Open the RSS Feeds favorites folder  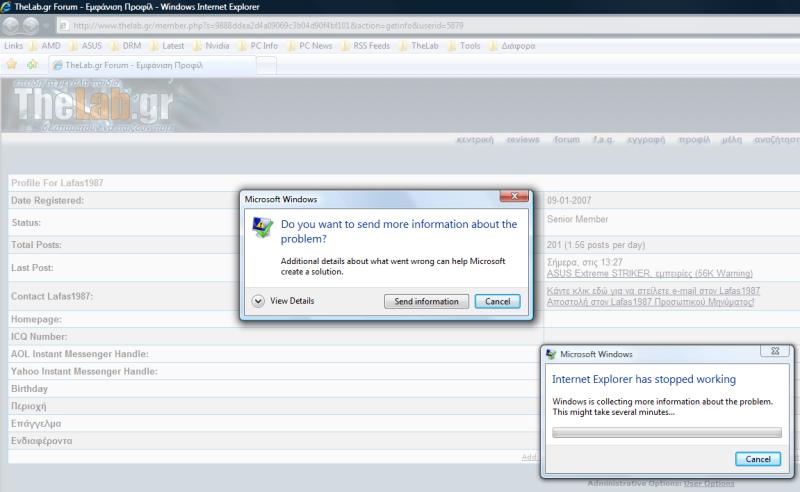(365, 46)
